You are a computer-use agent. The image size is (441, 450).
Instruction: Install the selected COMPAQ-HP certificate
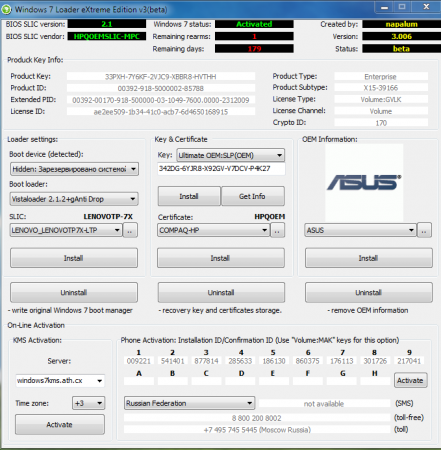point(221,258)
